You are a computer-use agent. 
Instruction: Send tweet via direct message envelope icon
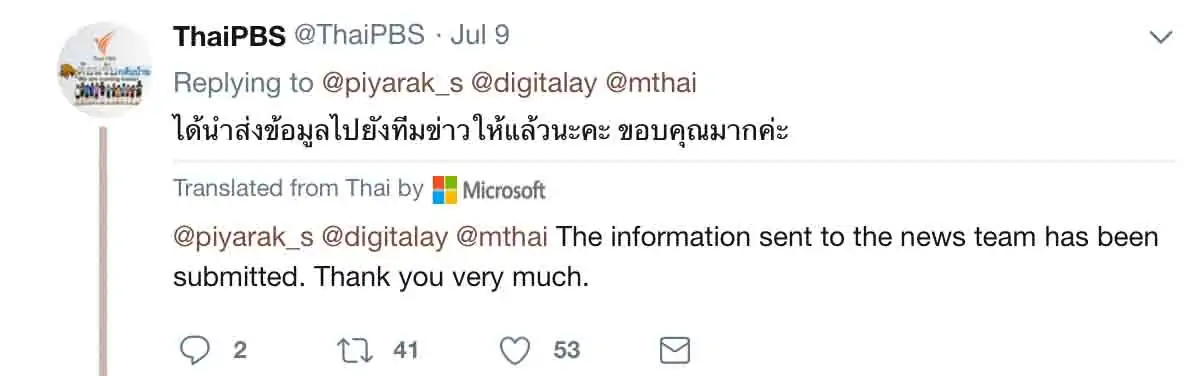click(x=674, y=350)
